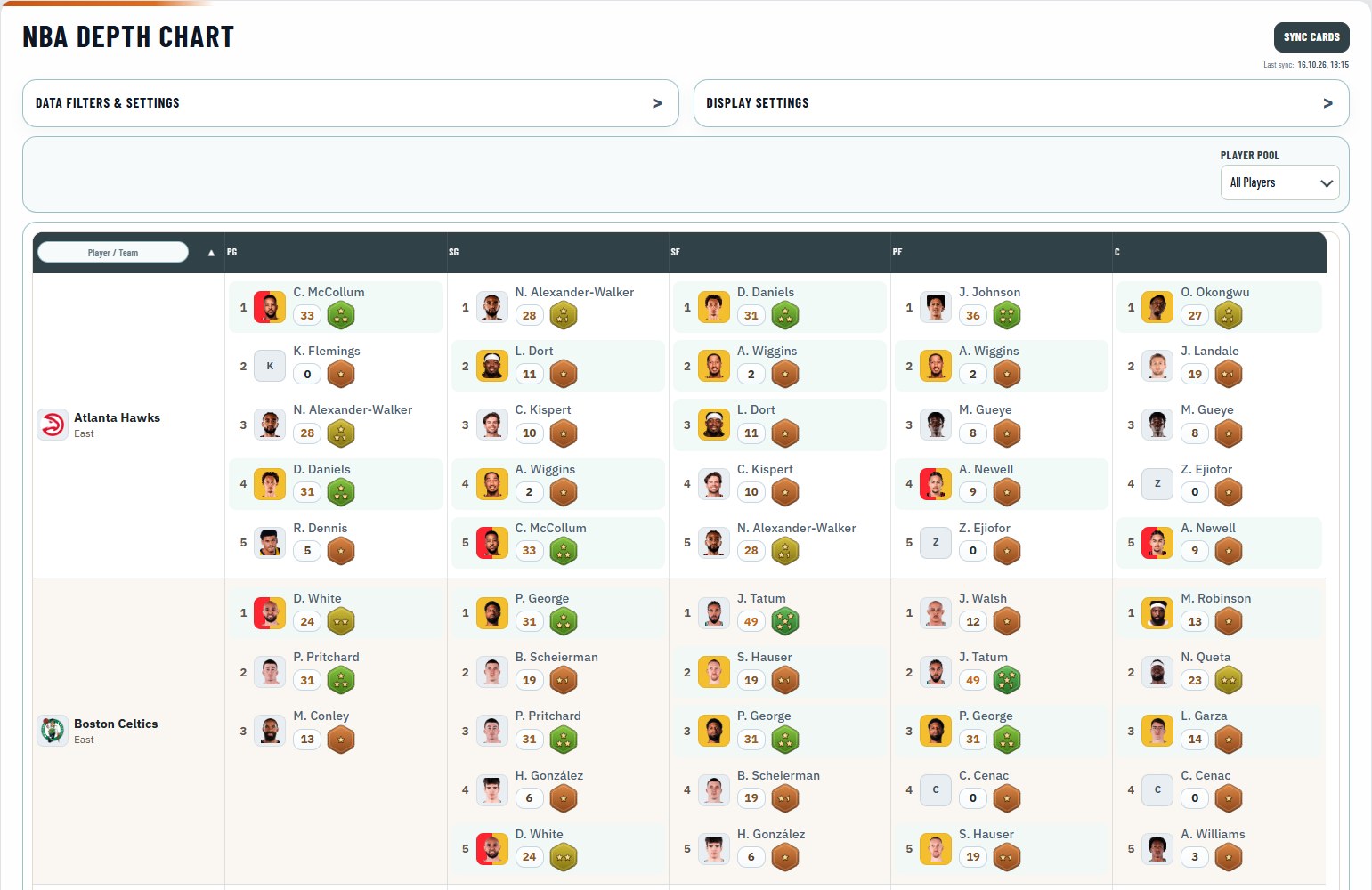Viewport: 1372px width, 890px height.
Task: Click the Boston Celtics team name
Action: [x=116, y=724]
